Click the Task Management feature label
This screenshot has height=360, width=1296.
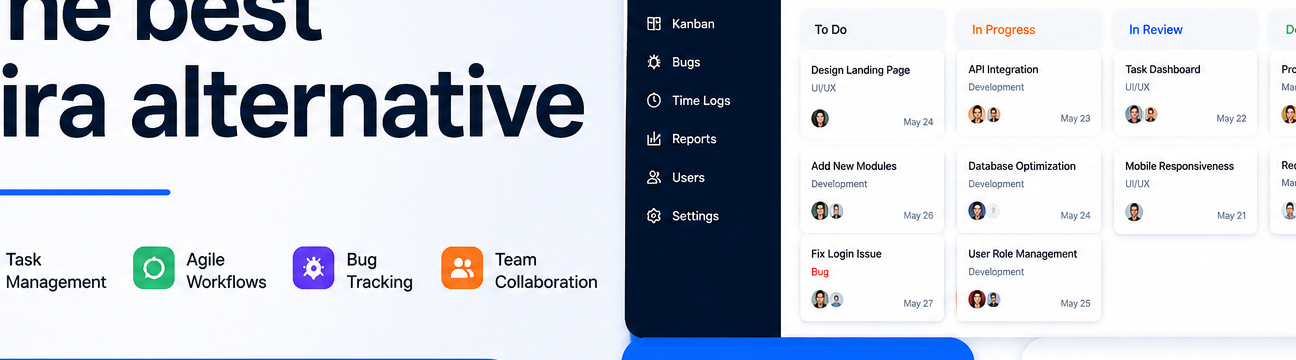click(x=56, y=271)
